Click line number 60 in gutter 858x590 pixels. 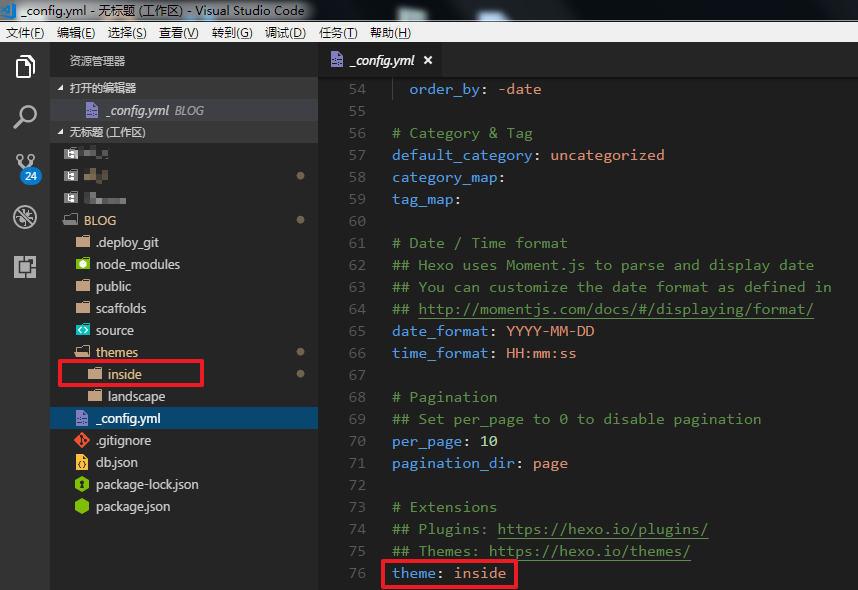click(x=357, y=221)
